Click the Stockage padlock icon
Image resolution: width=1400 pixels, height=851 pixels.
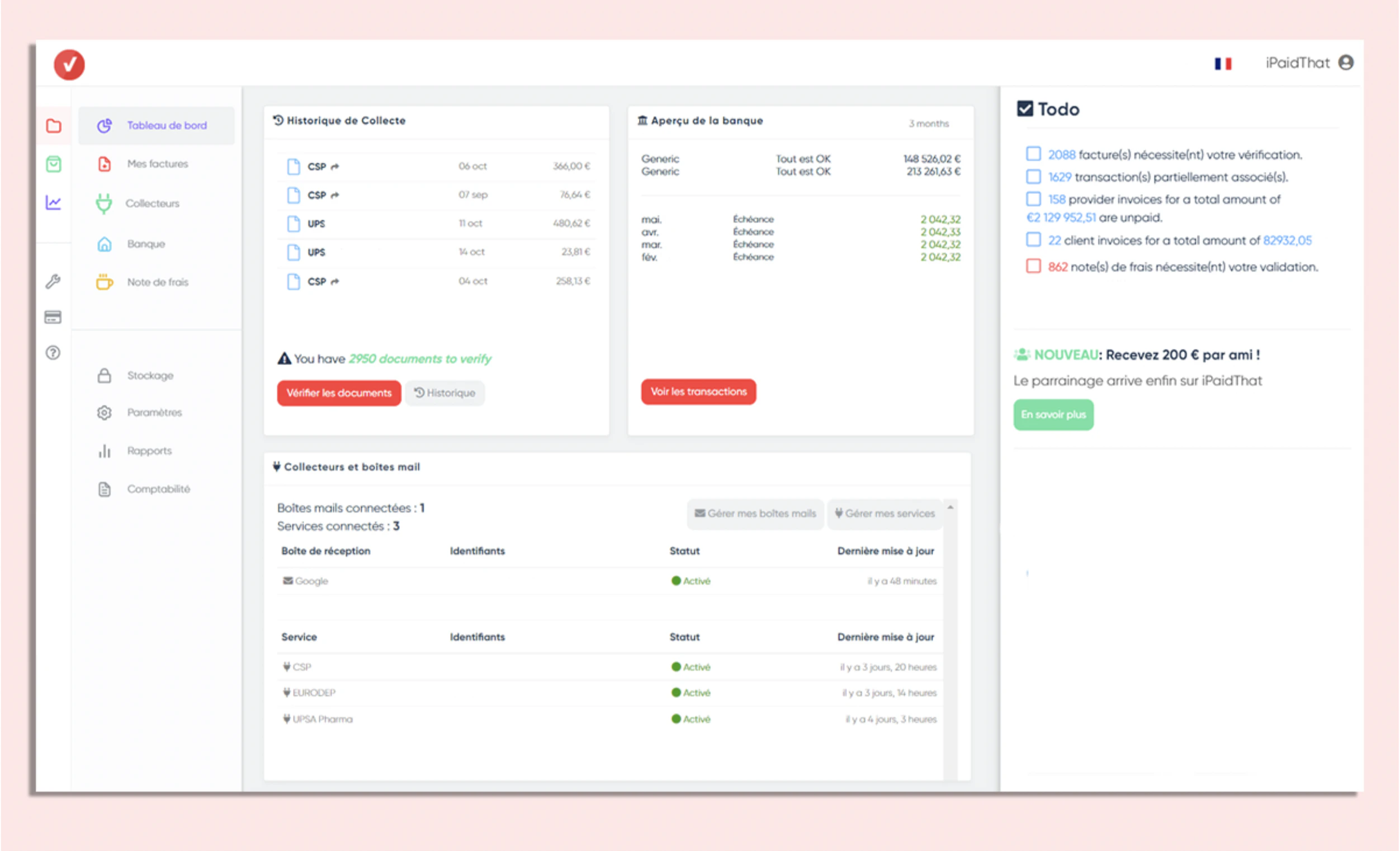(x=105, y=376)
